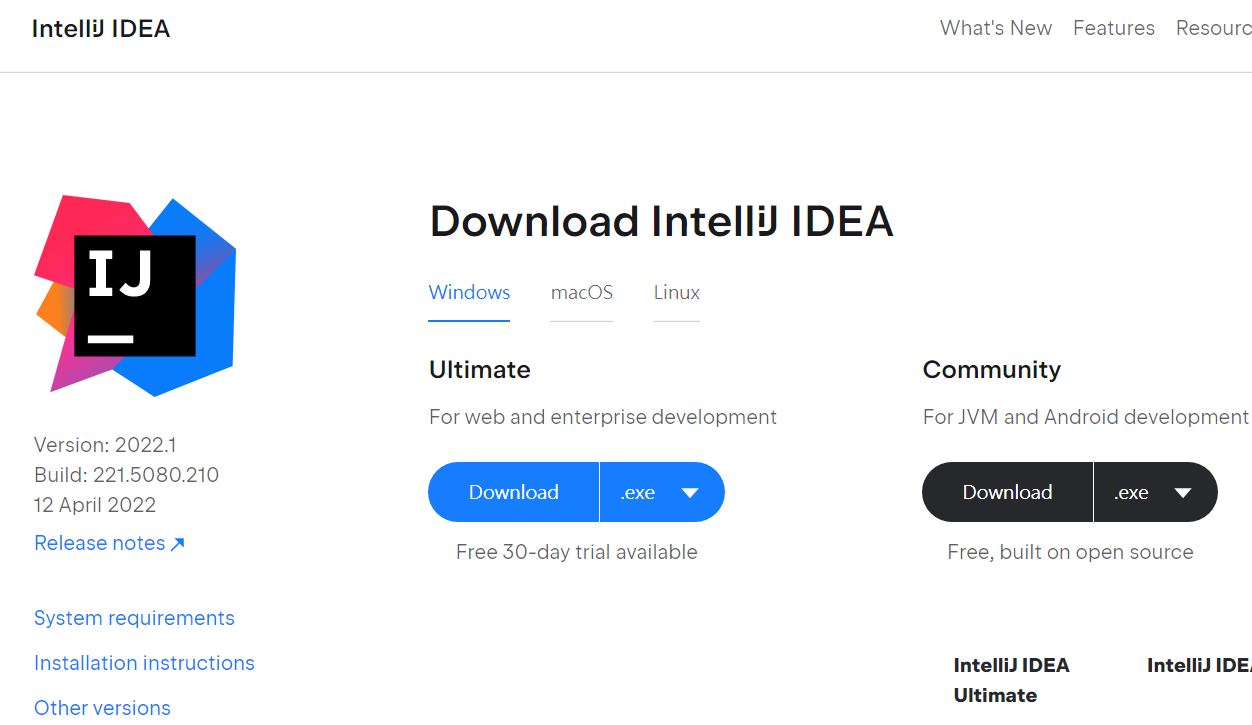1252x725 pixels.
Task: Expand Ultimate .exe installer type dropdown
Action: point(662,492)
